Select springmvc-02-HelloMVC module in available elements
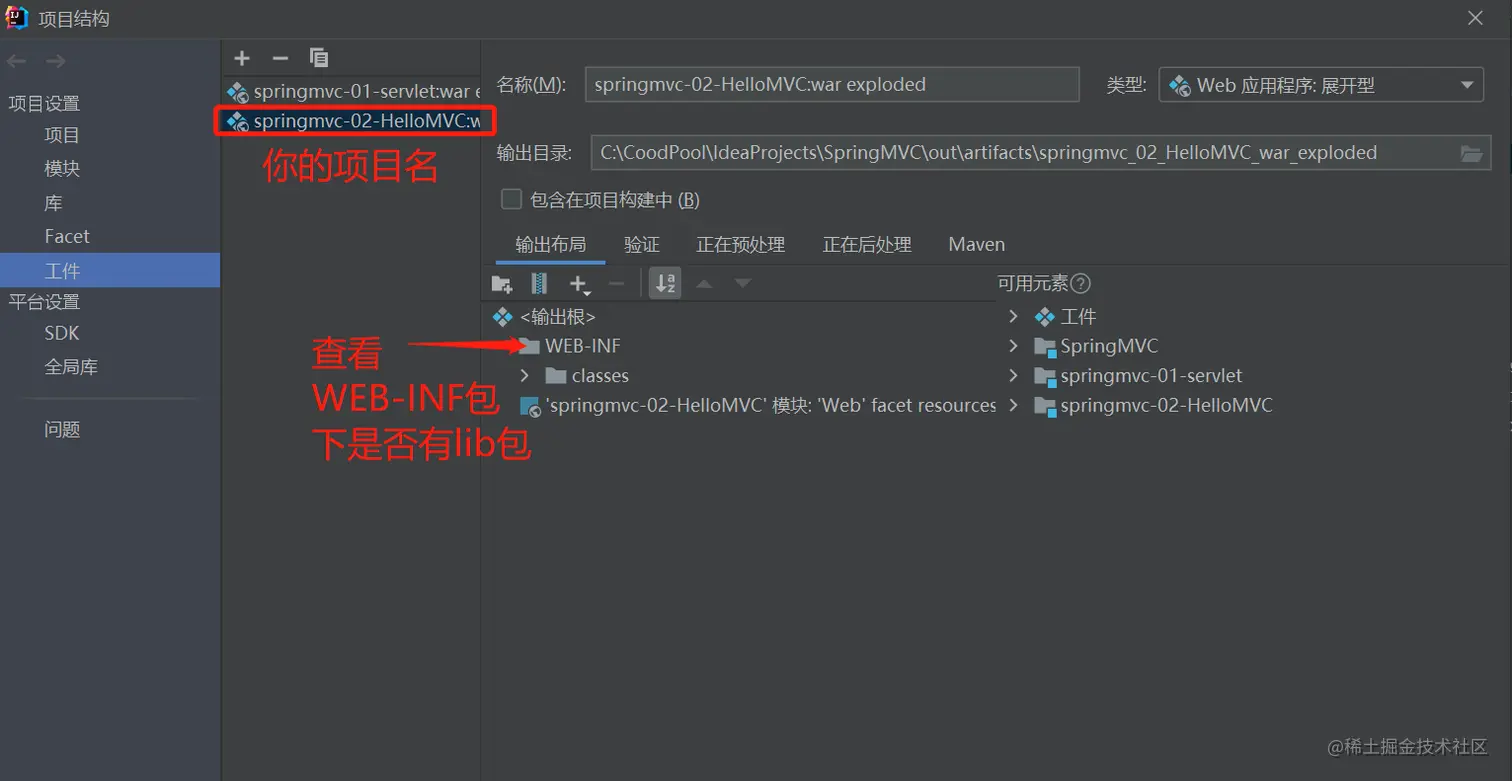This screenshot has height=781, width=1512. pyautogui.click(x=1153, y=406)
